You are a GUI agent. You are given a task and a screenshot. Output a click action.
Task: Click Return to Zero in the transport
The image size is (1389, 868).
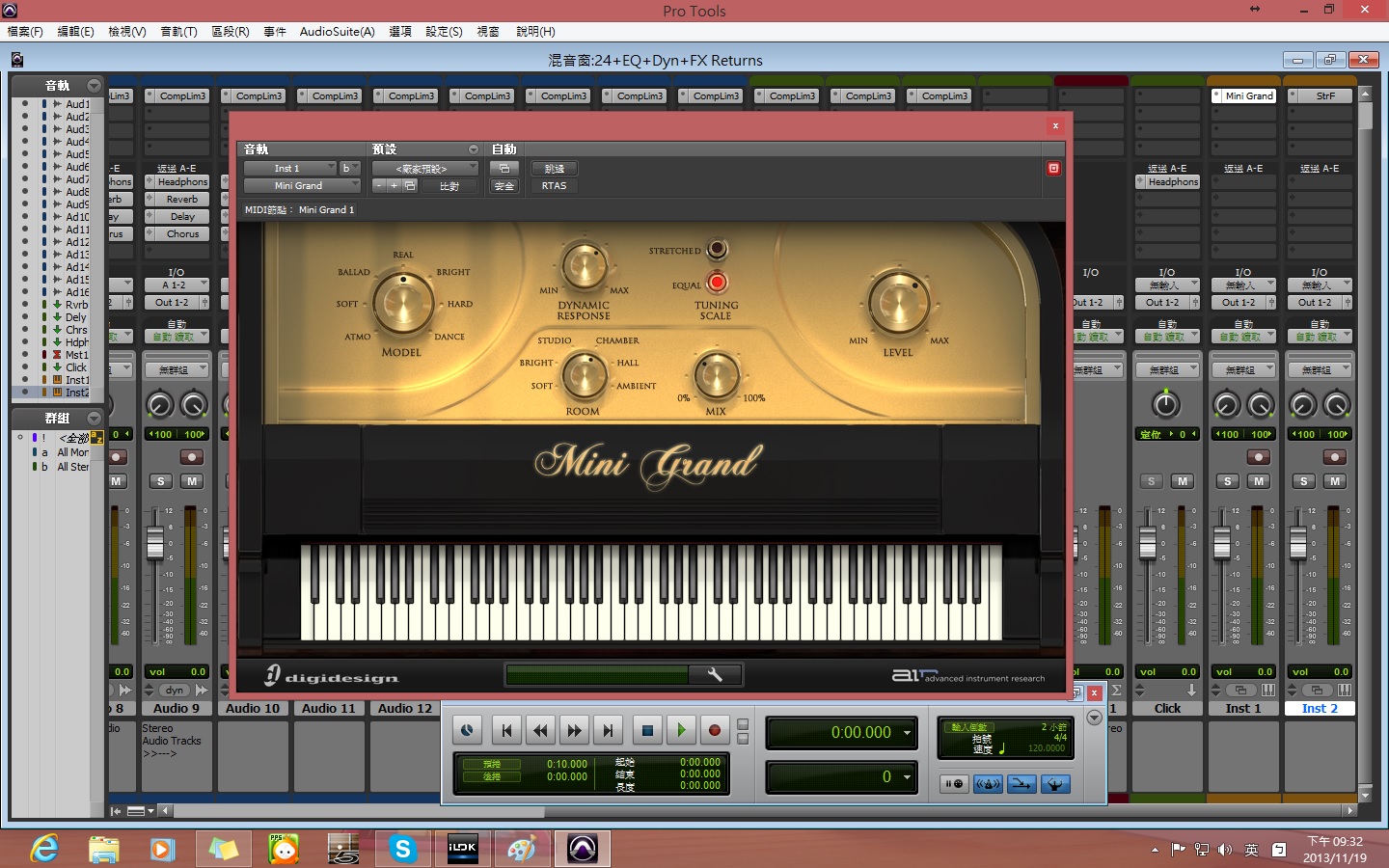(x=506, y=731)
